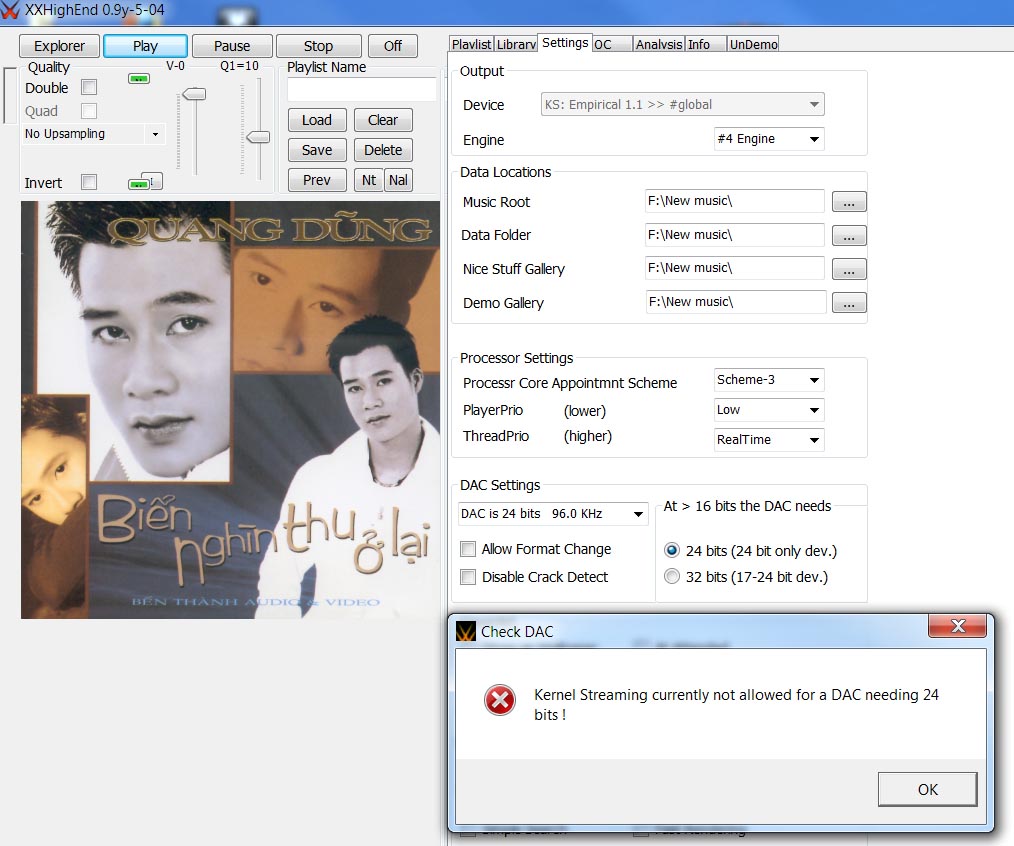
Task: Save the playlist with the Save button
Action: 317,150
